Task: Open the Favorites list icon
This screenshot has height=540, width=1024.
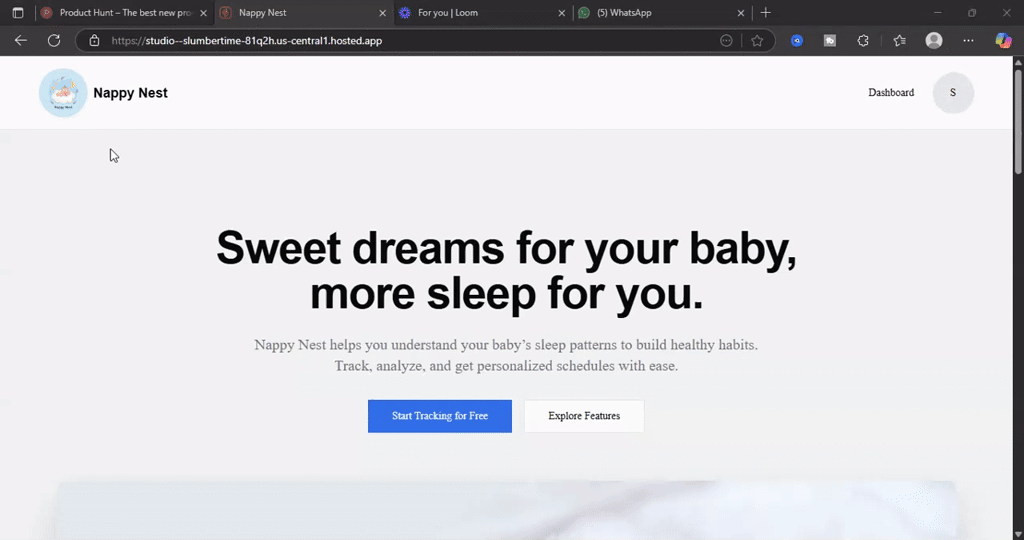Action: (x=899, y=40)
